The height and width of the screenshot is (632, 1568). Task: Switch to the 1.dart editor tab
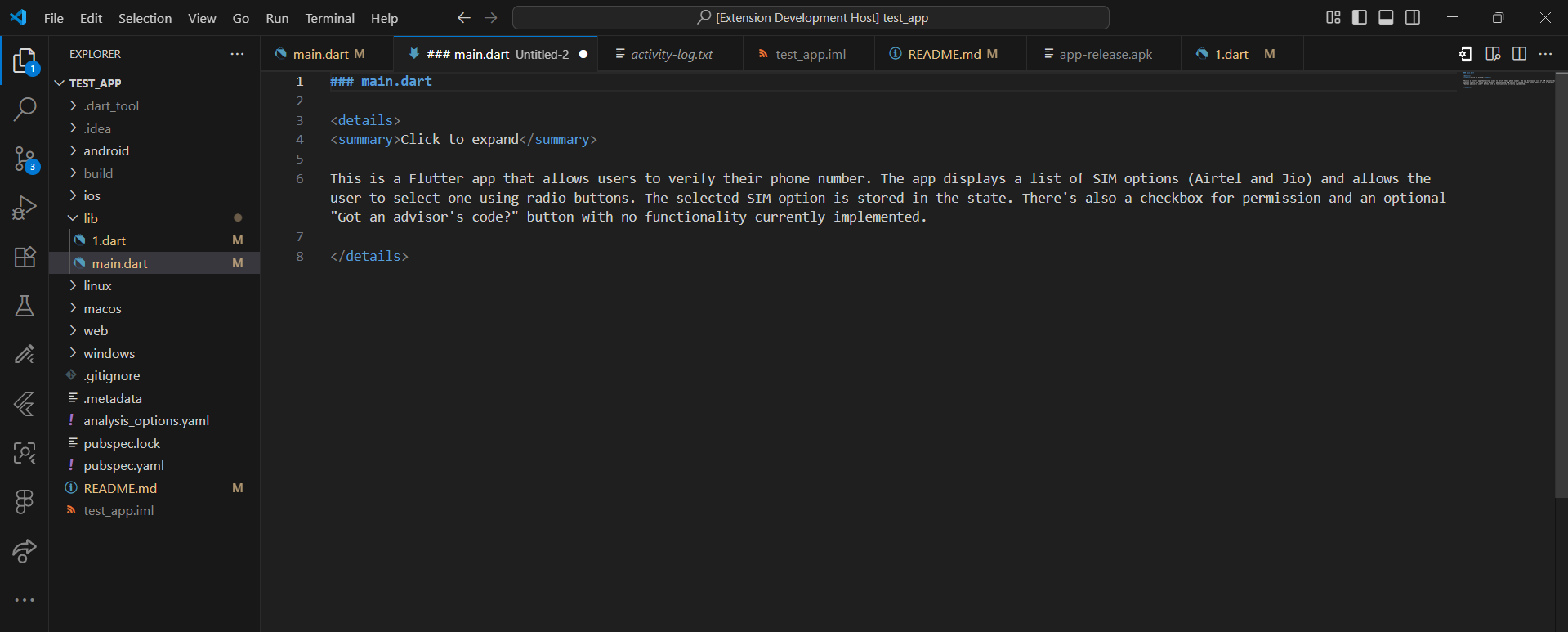[1242, 54]
